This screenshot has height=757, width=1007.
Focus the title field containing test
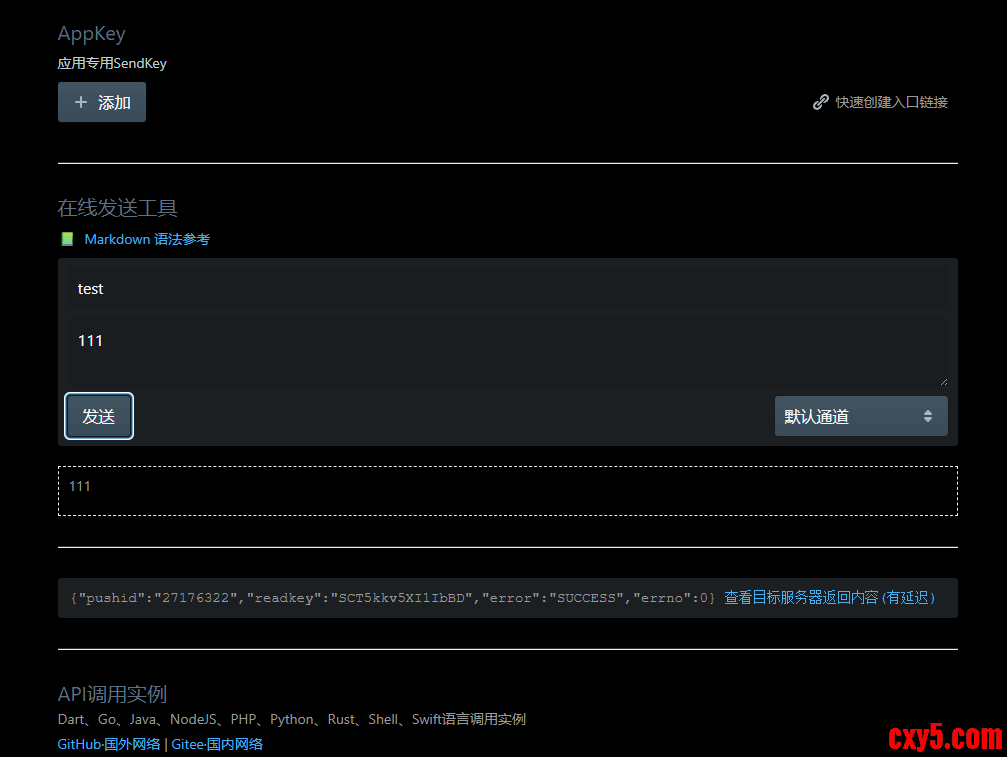pyautogui.click(x=507, y=289)
